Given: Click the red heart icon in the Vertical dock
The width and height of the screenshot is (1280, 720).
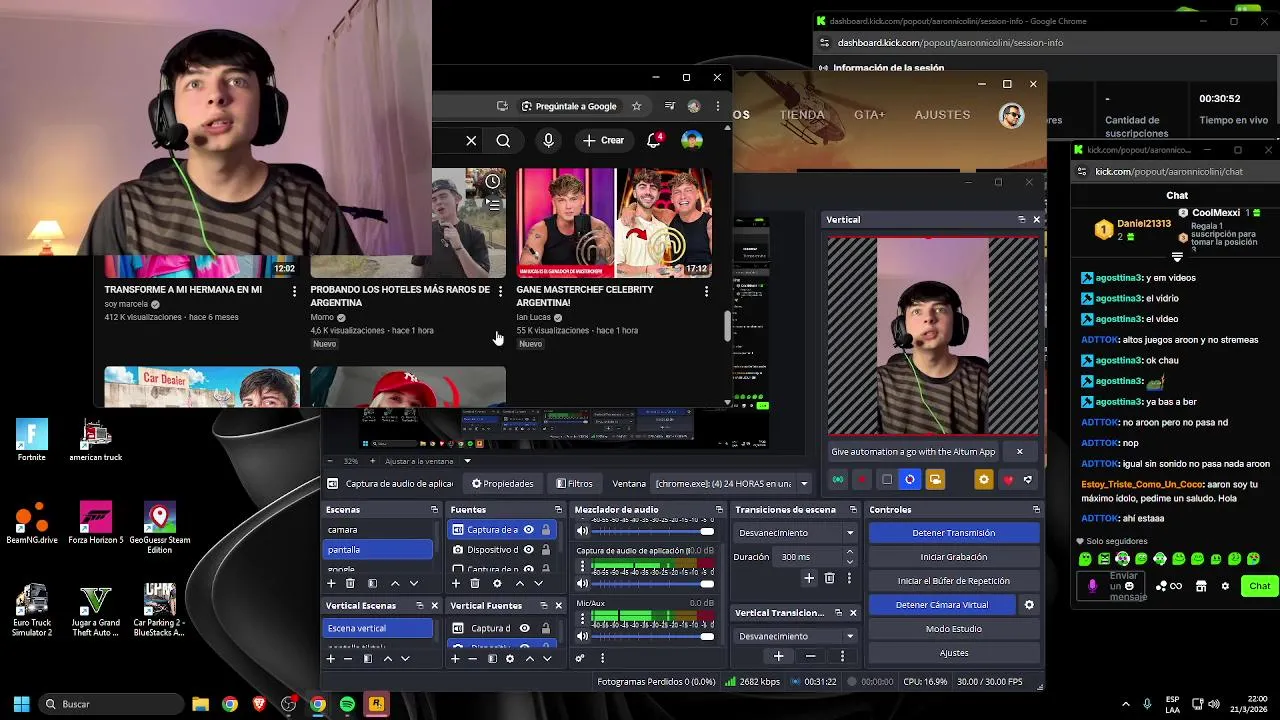Looking at the screenshot, I should coord(1008,480).
